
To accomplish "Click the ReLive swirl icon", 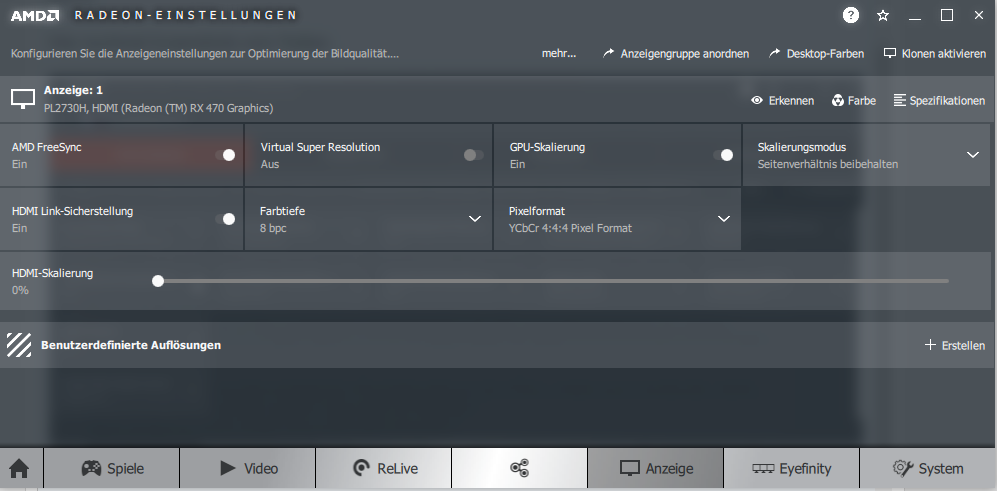I will click(x=361, y=469).
